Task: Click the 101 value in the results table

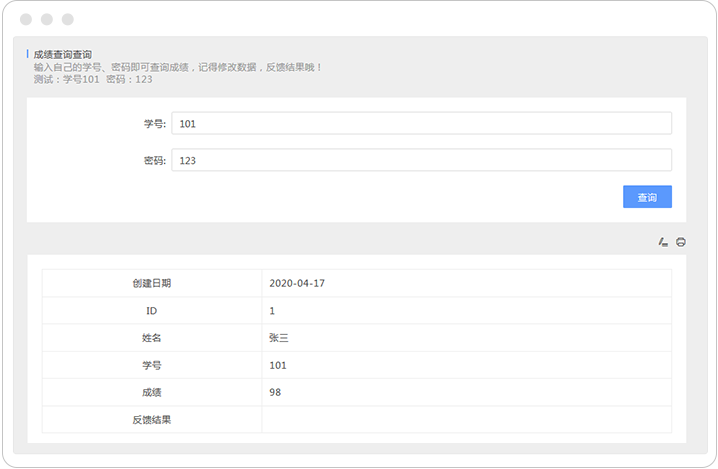Action: pyautogui.click(x=278, y=365)
